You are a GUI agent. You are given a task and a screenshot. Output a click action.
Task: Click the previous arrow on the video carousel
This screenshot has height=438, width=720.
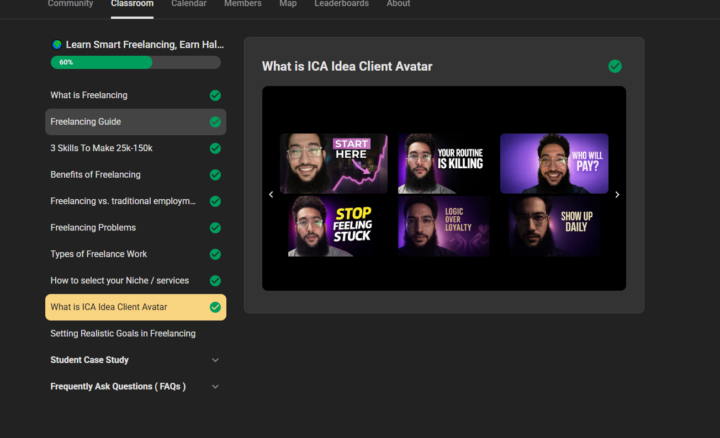[271, 195]
